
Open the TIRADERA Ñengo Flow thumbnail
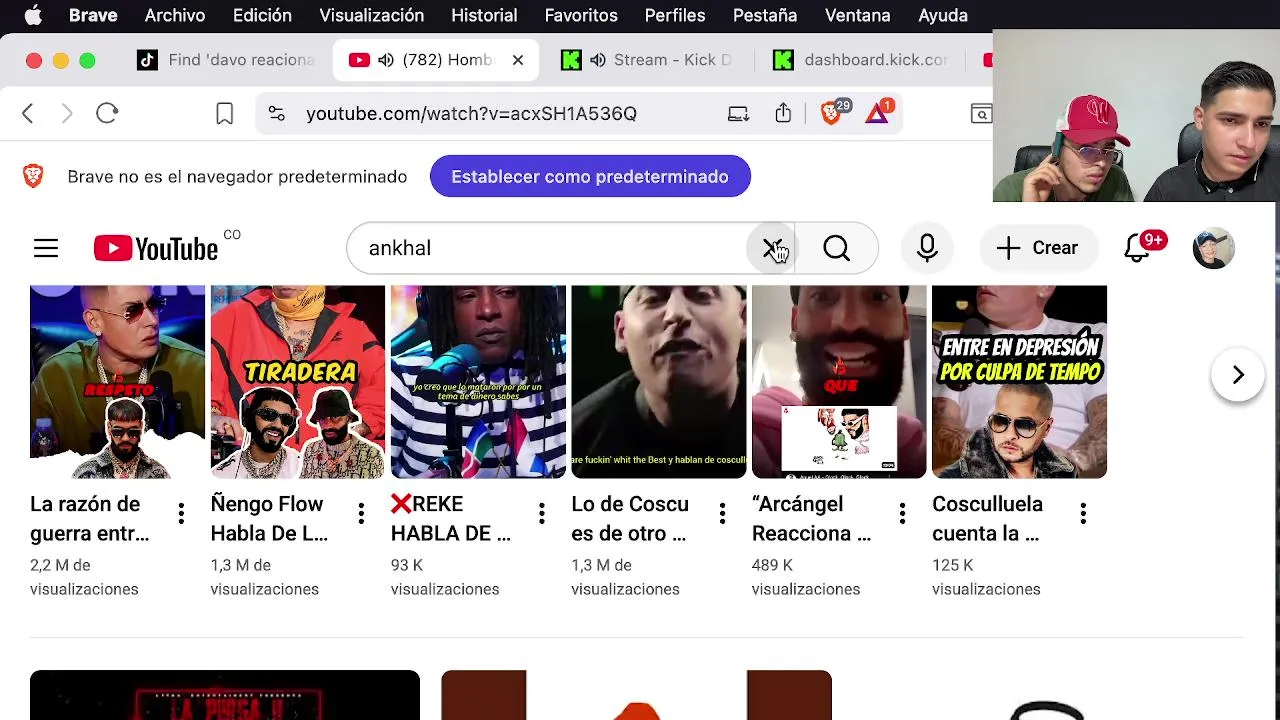pyautogui.click(x=298, y=382)
